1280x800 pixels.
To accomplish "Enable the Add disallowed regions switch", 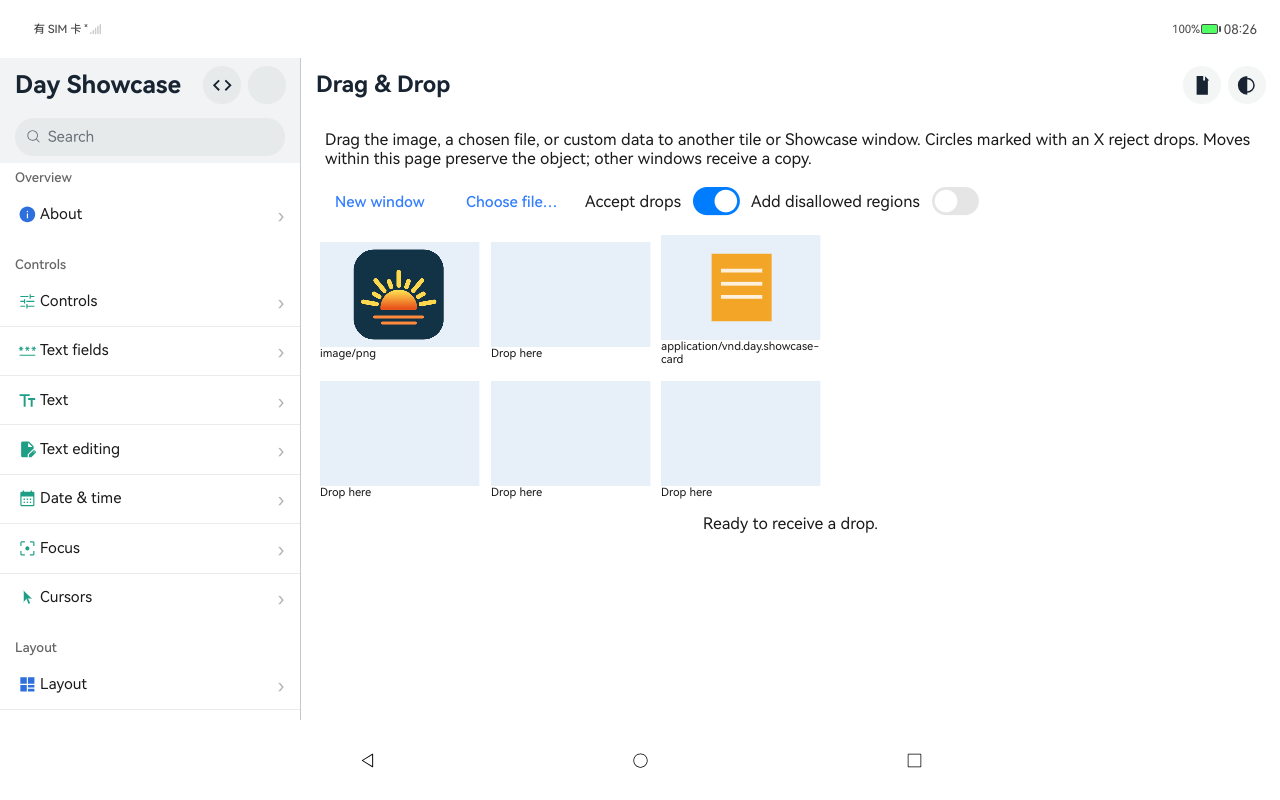I will pos(955,201).
